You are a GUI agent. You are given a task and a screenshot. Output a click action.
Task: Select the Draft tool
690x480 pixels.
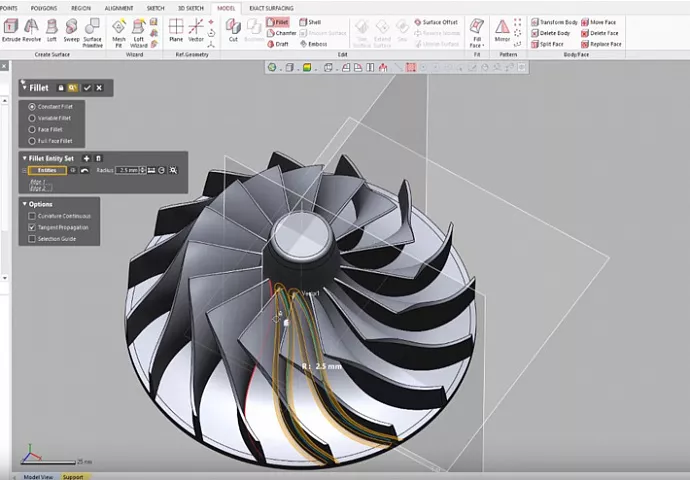point(278,44)
